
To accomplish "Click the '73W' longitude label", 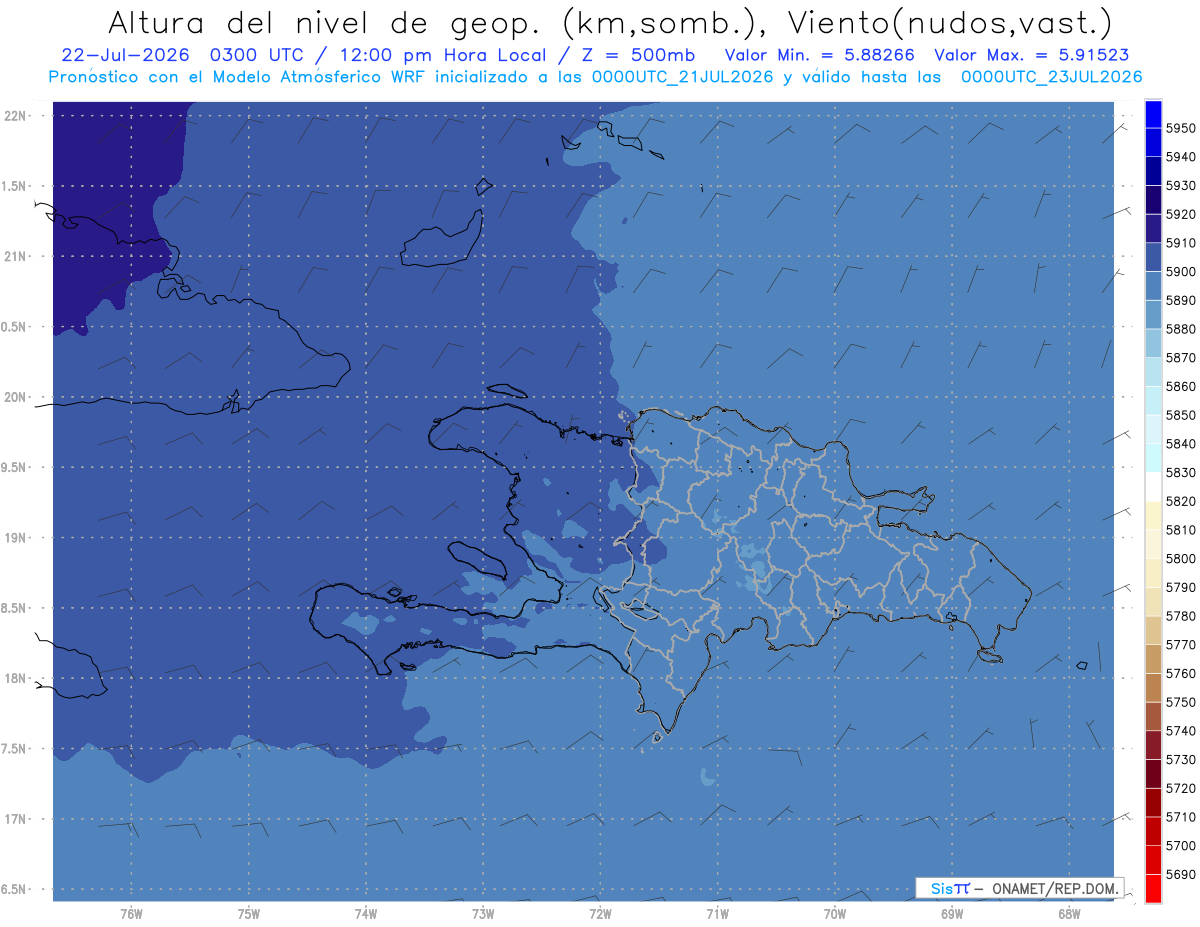I will pyautogui.click(x=483, y=914).
